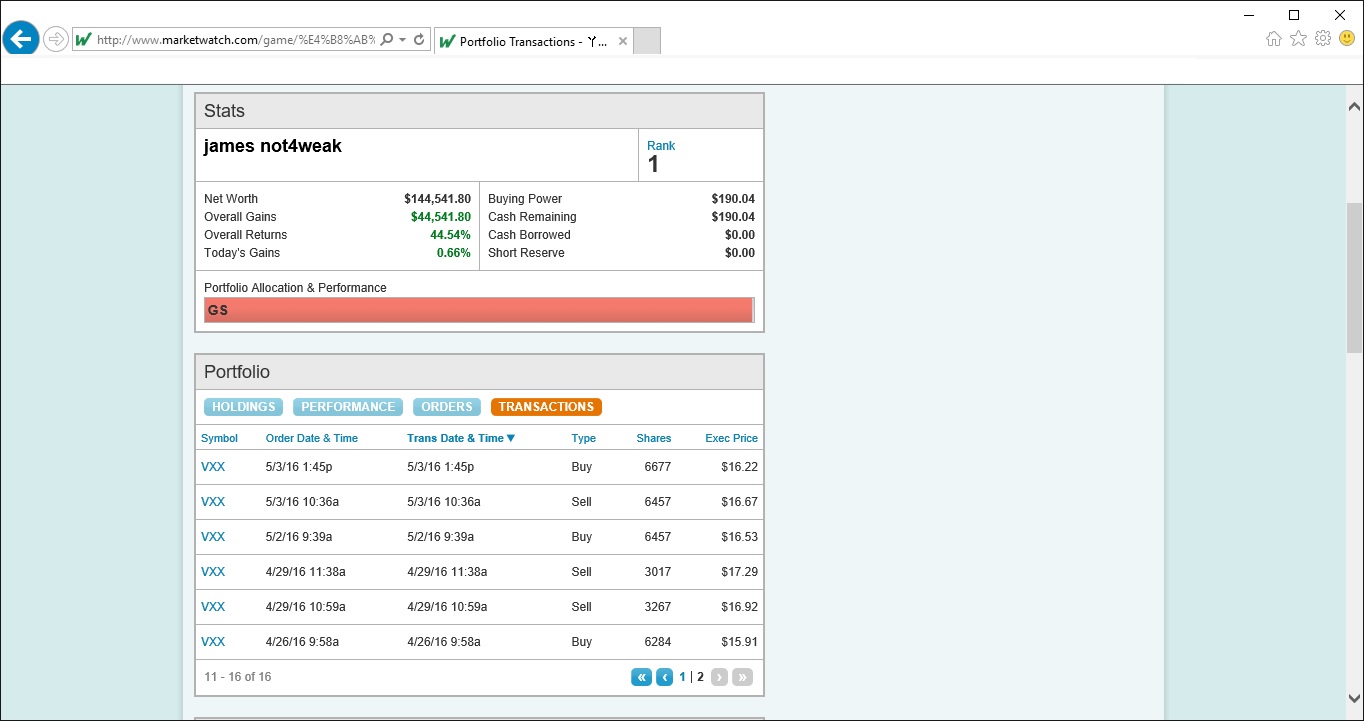This screenshot has width=1364, height=721.
Task: Click the scrollbar down arrow
Action: [x=1354, y=699]
